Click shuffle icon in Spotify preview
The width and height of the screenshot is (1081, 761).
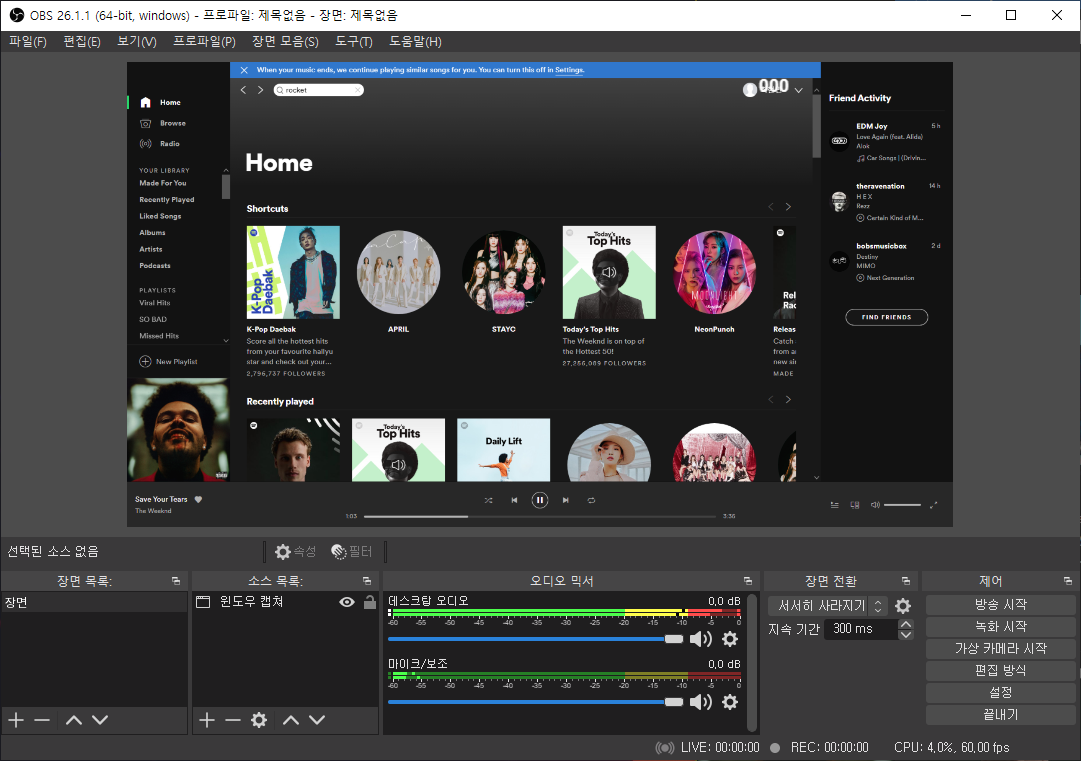click(x=488, y=500)
